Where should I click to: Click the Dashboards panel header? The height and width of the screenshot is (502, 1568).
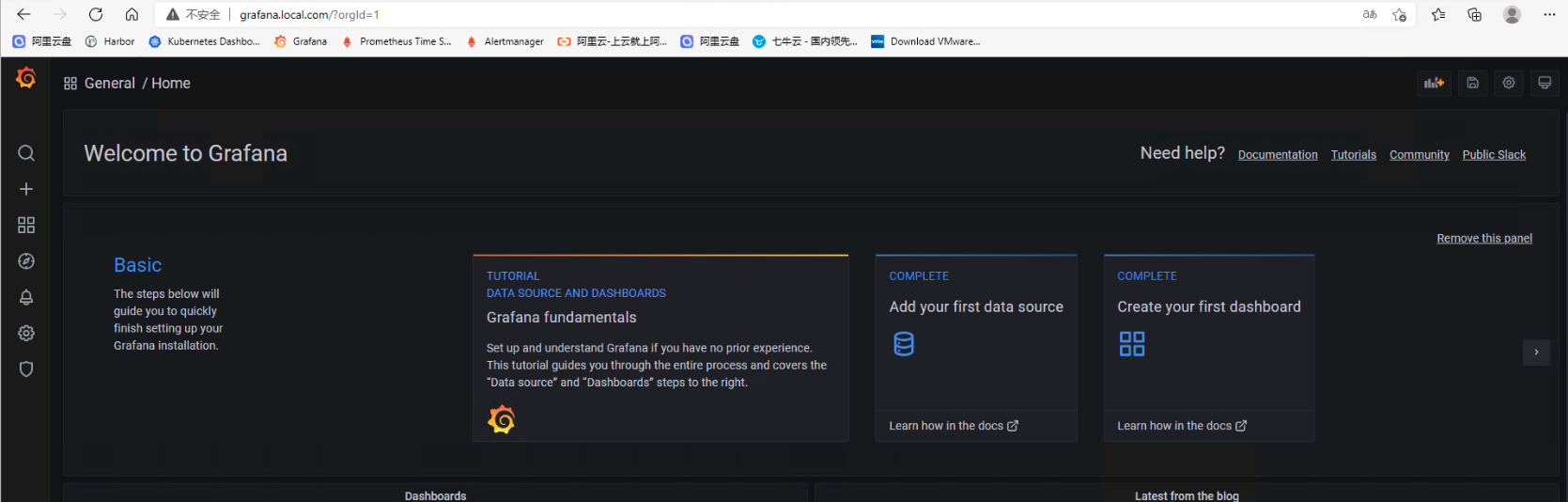tap(435, 495)
